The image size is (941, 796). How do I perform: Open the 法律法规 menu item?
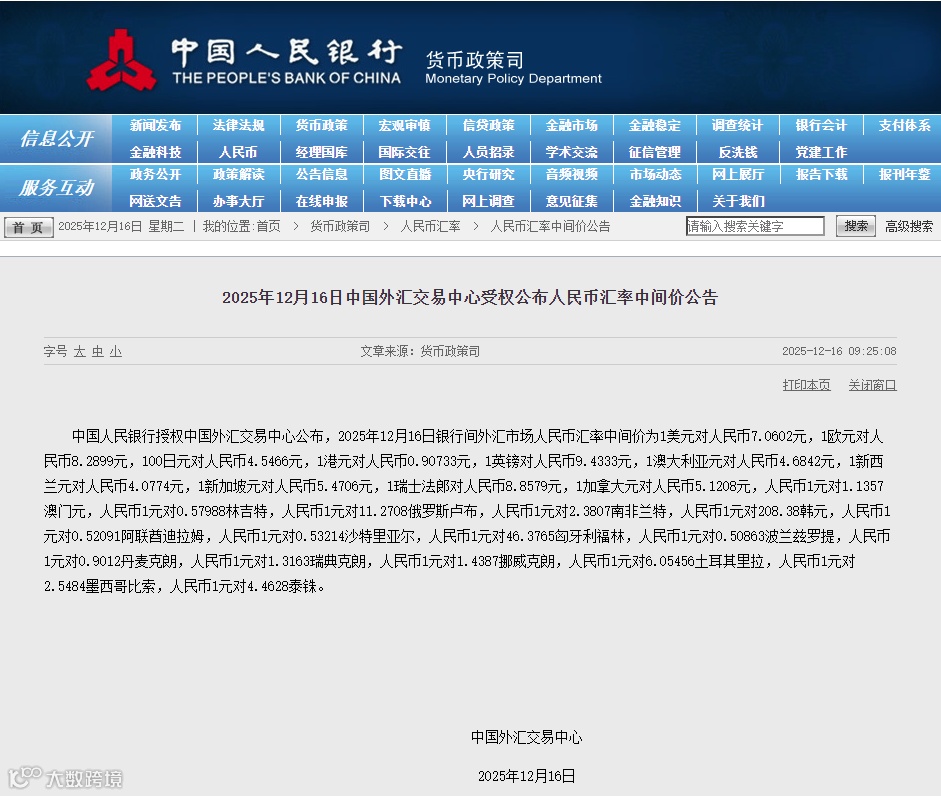pyautogui.click(x=238, y=125)
